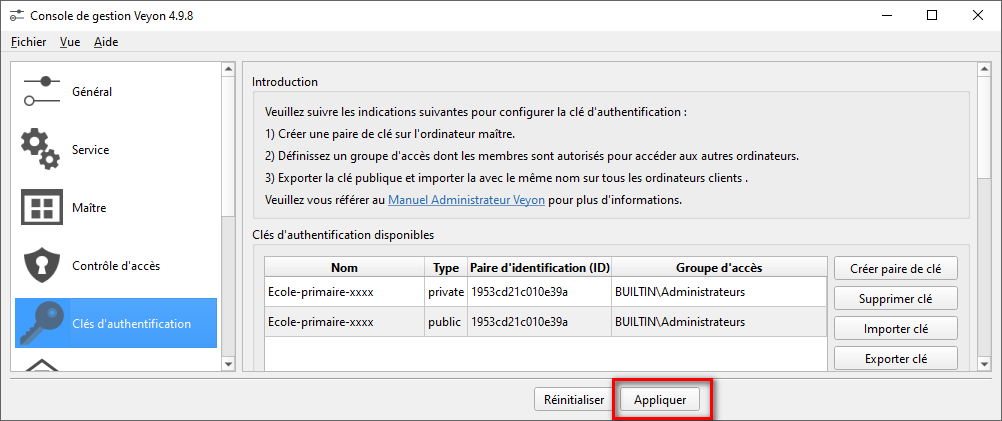1002x421 pixels.
Task: Open the Fichier menu
Action: (x=29, y=42)
